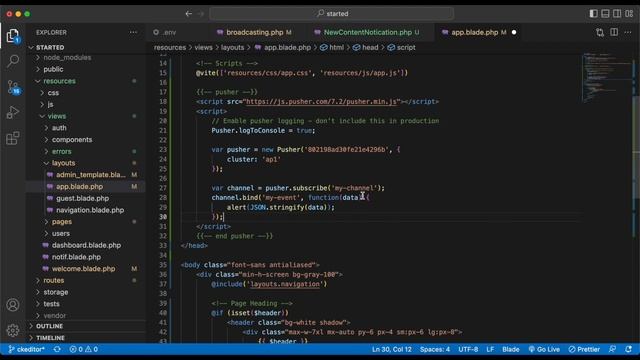The image size is (640, 360).
Task: Open changes compare icon in editor toolbar
Action: [x=600, y=32]
